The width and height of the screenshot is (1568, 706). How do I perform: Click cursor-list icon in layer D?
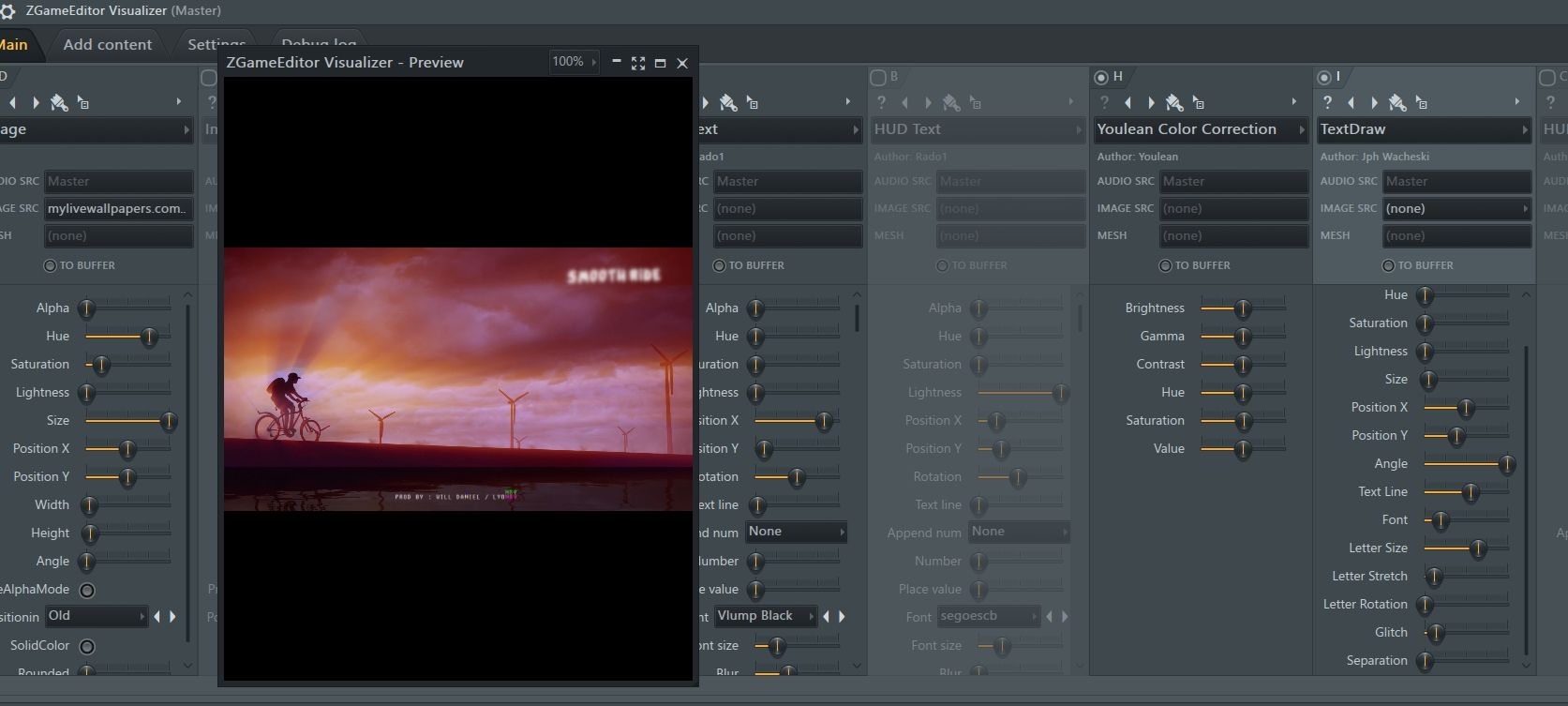(x=83, y=102)
